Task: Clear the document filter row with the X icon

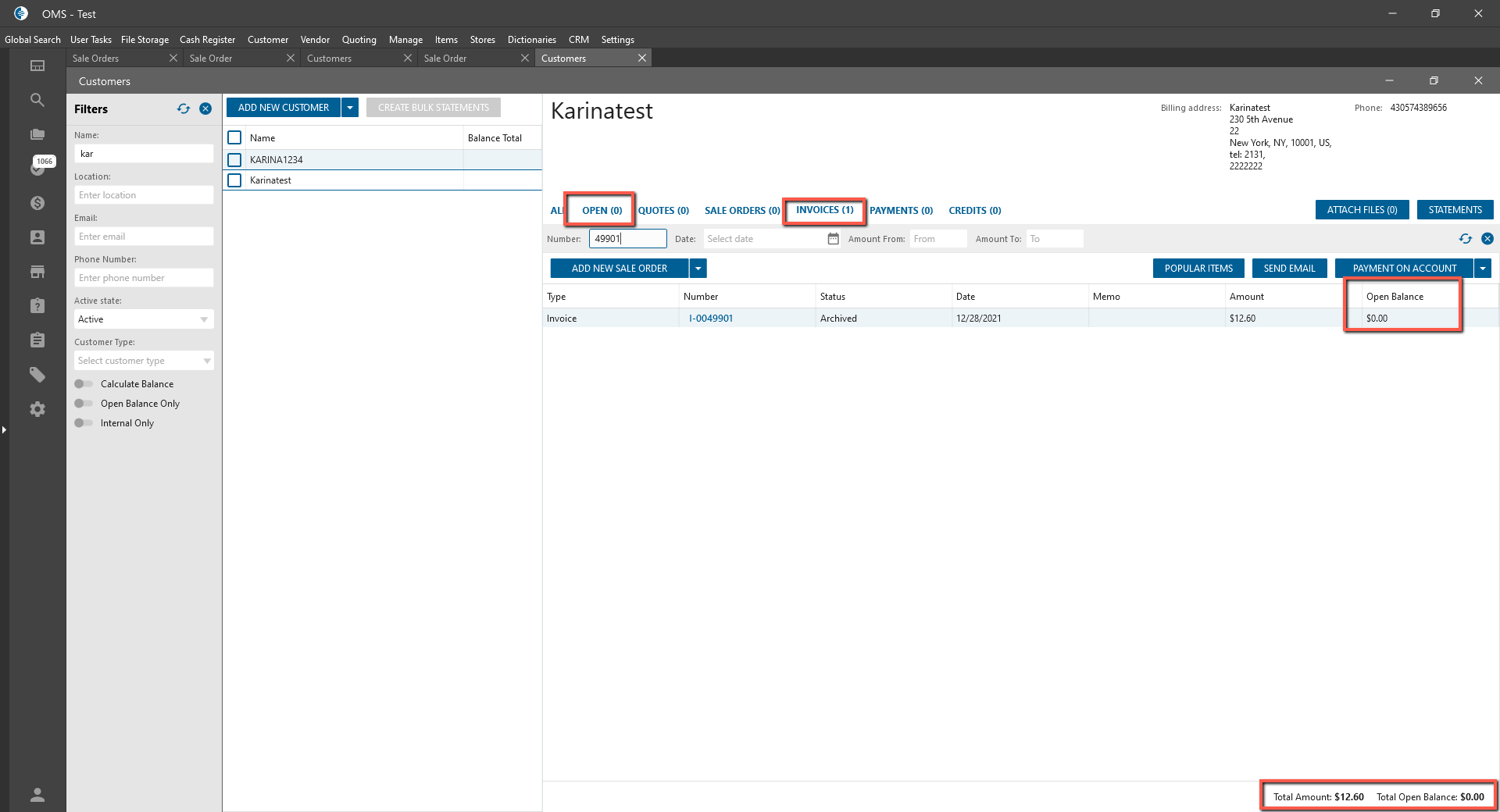Action: [1487, 239]
